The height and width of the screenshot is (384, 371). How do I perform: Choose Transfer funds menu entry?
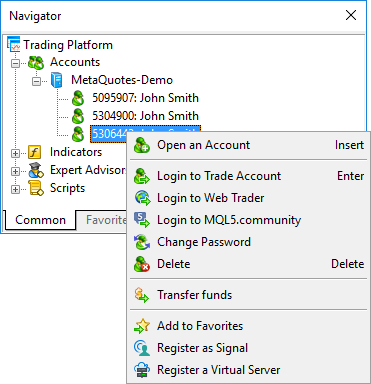[x=249, y=295]
